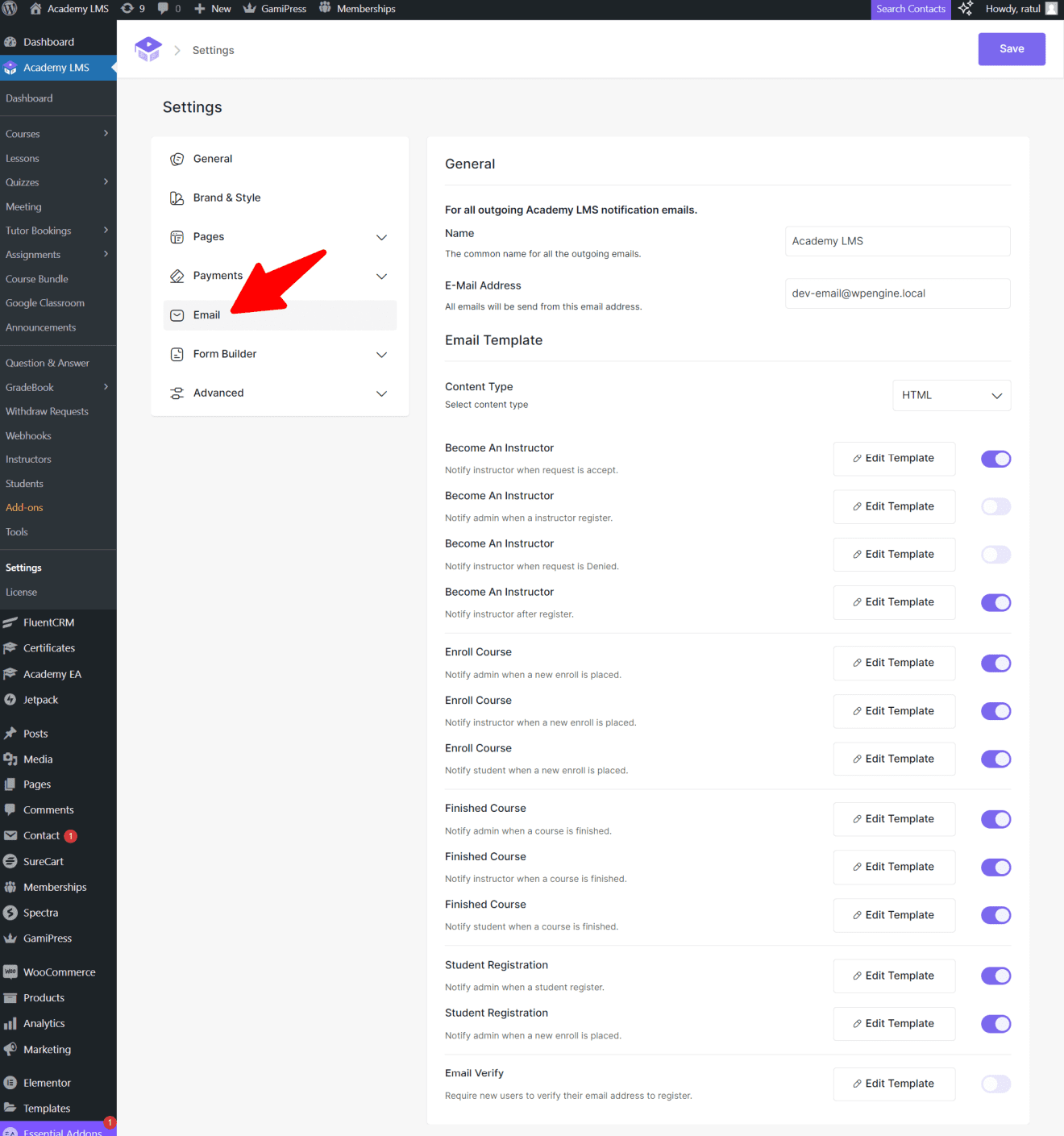Open the Memberships admin bar menu
This screenshot has height=1136, width=1064.
(357, 9)
